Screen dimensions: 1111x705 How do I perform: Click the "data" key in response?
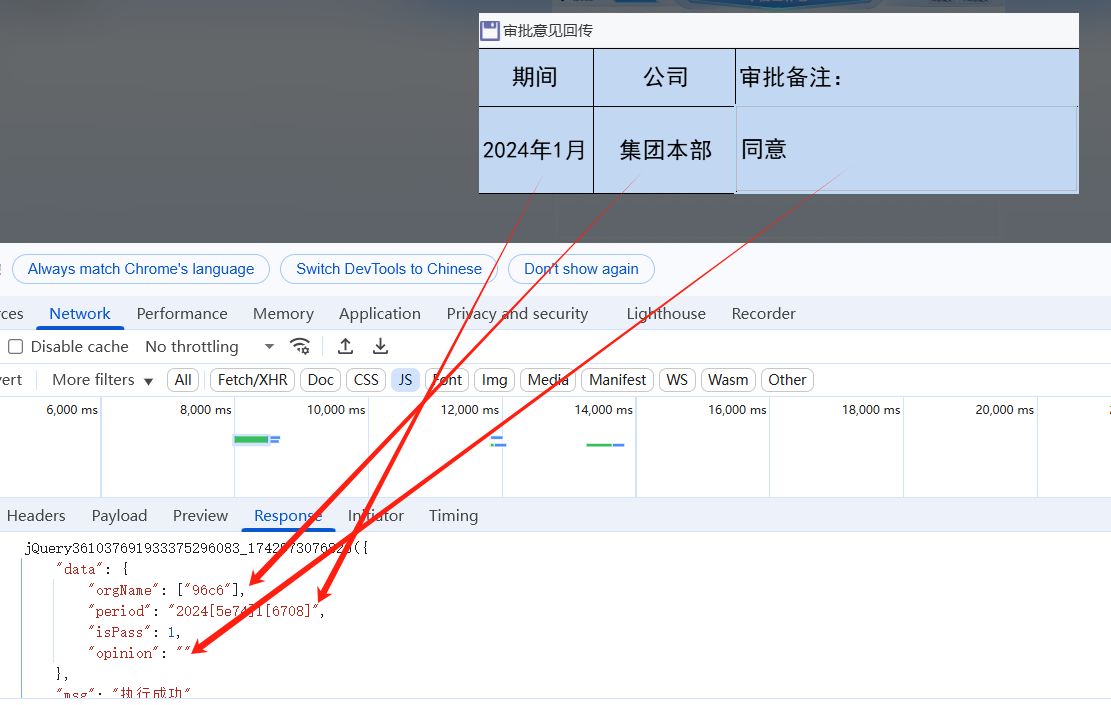(x=79, y=569)
